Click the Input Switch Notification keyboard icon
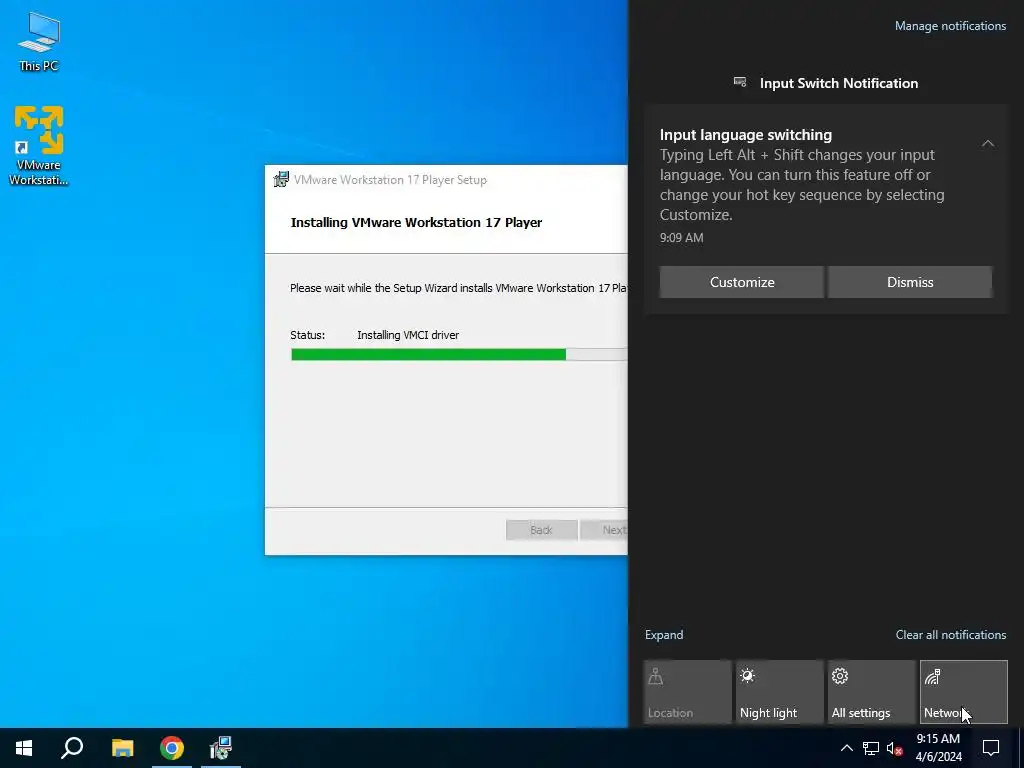 (x=740, y=82)
